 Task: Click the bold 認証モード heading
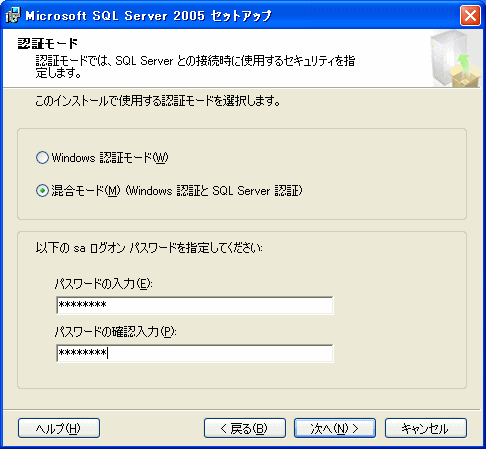click(48, 43)
